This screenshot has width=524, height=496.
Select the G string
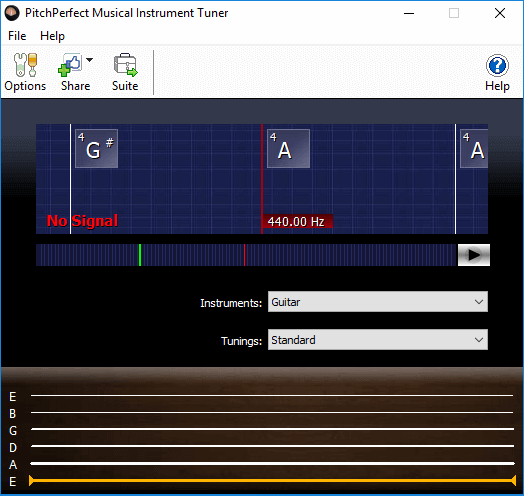tap(272, 429)
